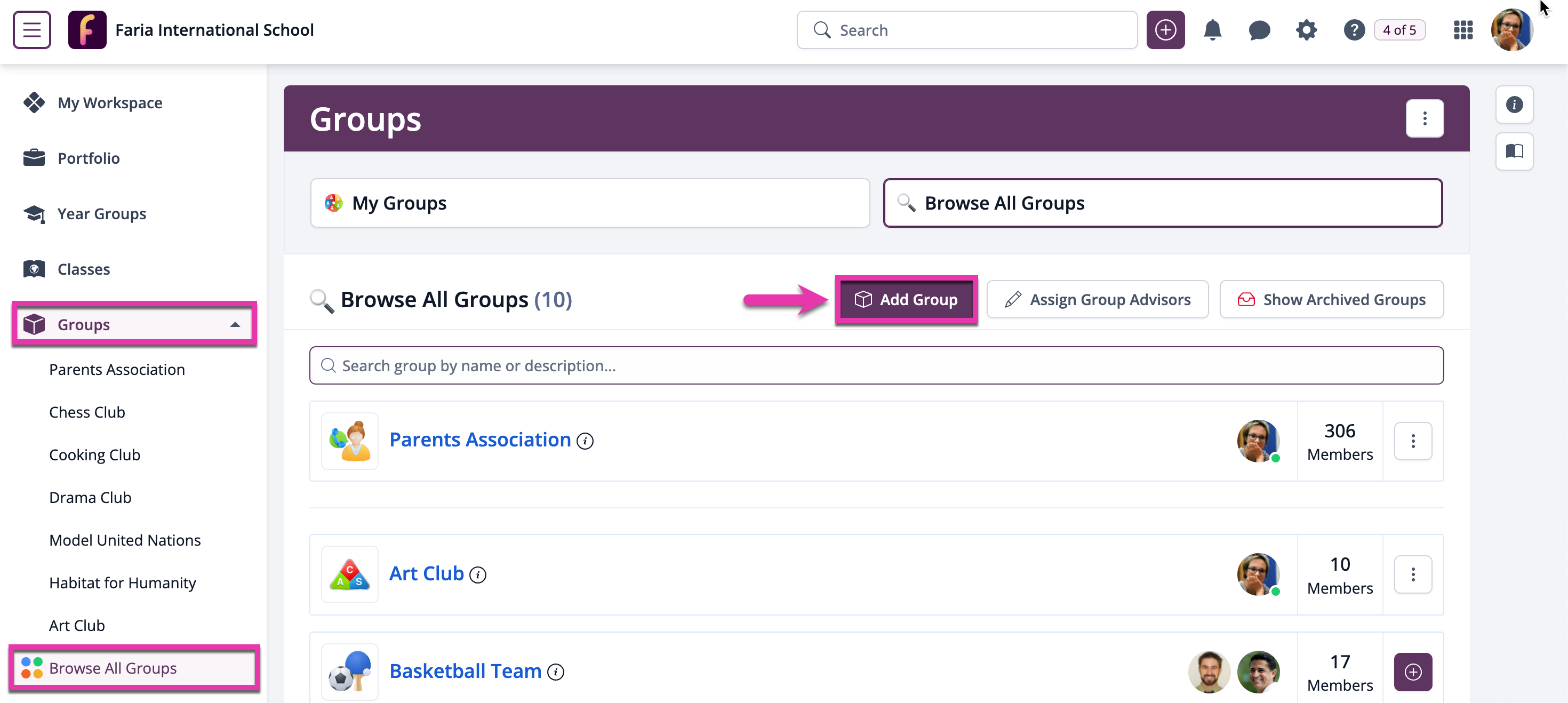Click the Add Group button

click(906, 299)
